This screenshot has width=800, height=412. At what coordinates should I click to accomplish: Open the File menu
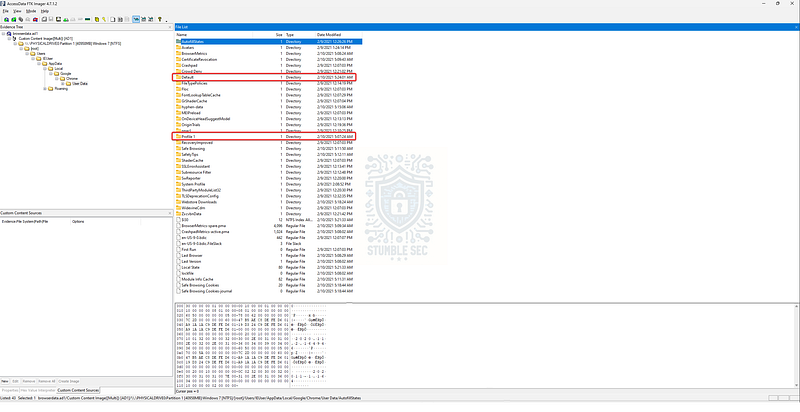point(6,11)
